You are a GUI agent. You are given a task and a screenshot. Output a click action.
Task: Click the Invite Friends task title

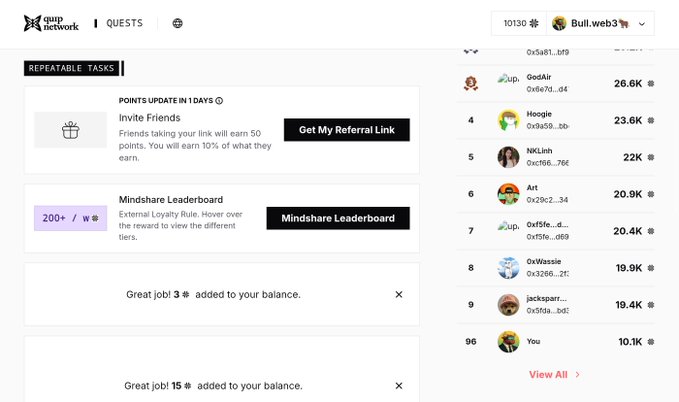pos(149,118)
